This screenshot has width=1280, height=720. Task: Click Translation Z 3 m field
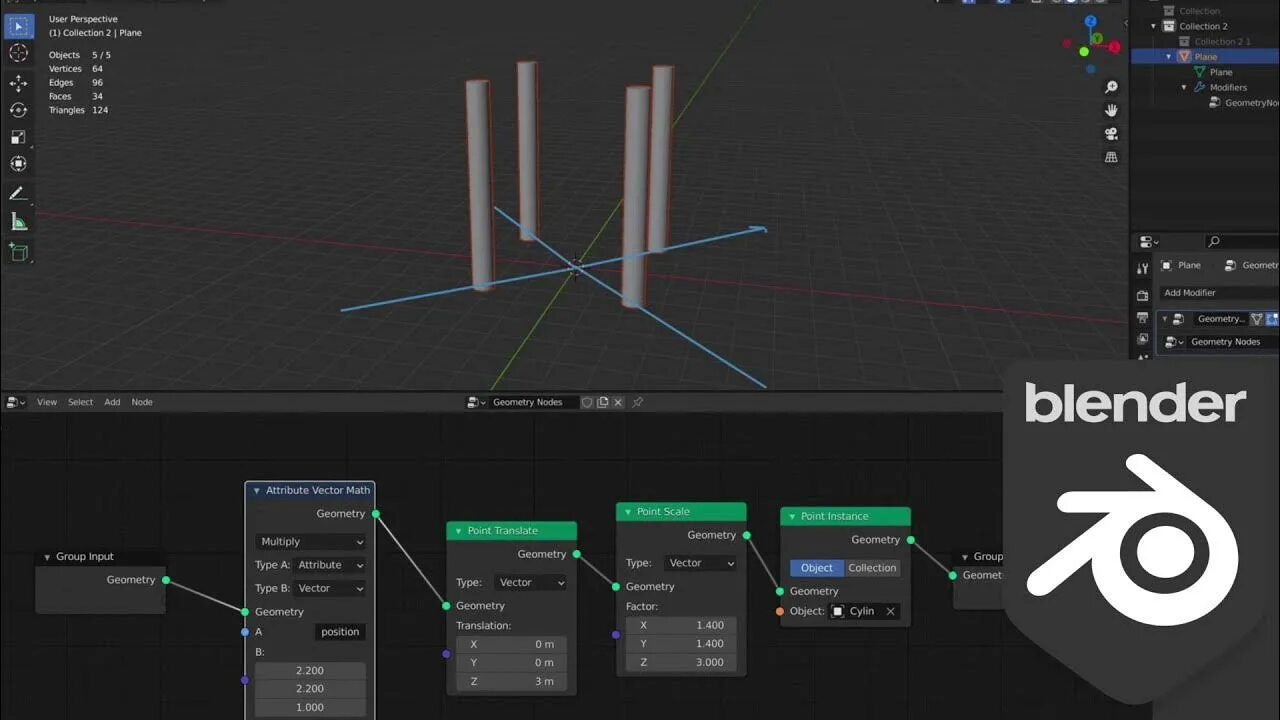tap(511, 681)
